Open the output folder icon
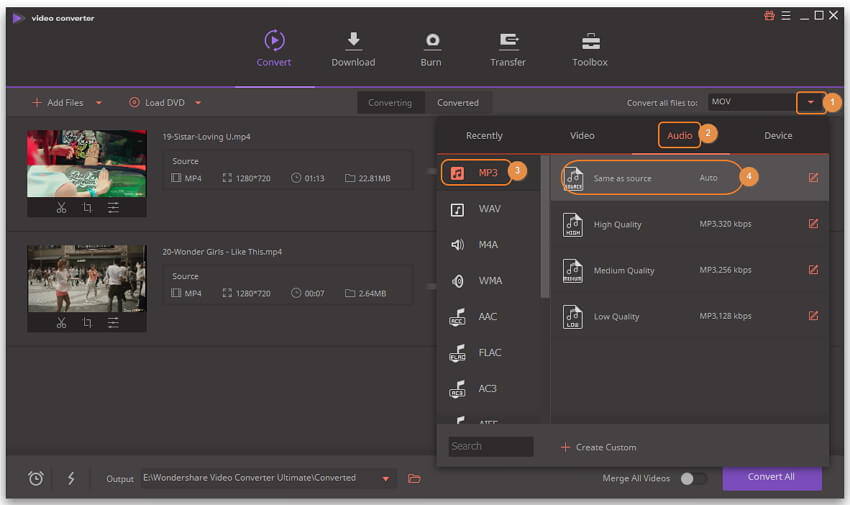The image size is (850, 505). pos(414,478)
